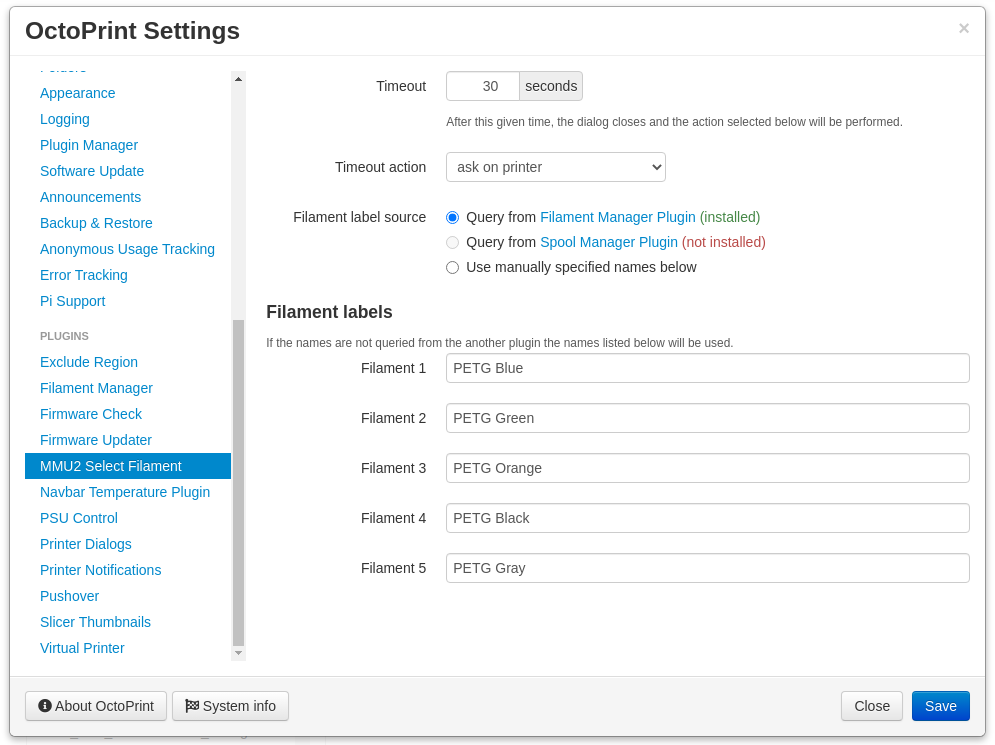Screen dimensions: 995x745
Task: Click the About OctoPrint button
Action: (x=96, y=706)
